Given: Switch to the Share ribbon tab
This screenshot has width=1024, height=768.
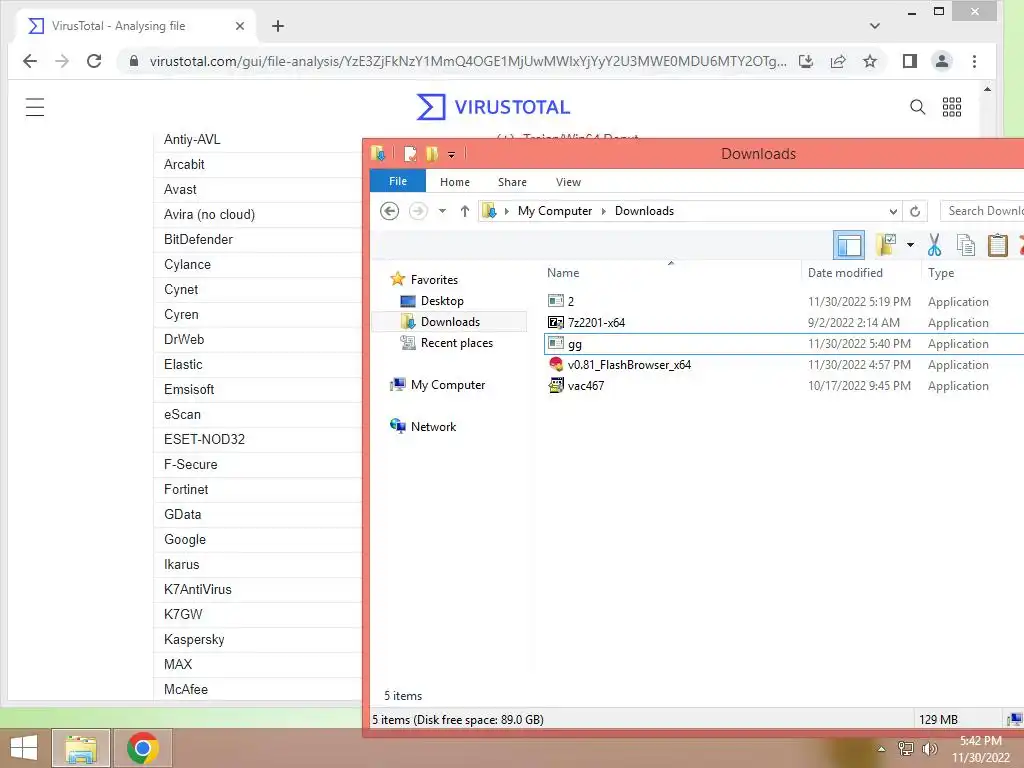Looking at the screenshot, I should [512, 182].
